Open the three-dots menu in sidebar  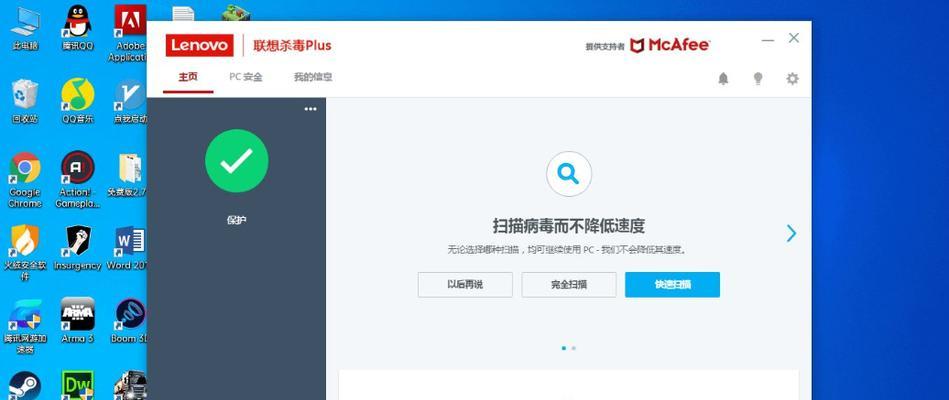point(310,109)
